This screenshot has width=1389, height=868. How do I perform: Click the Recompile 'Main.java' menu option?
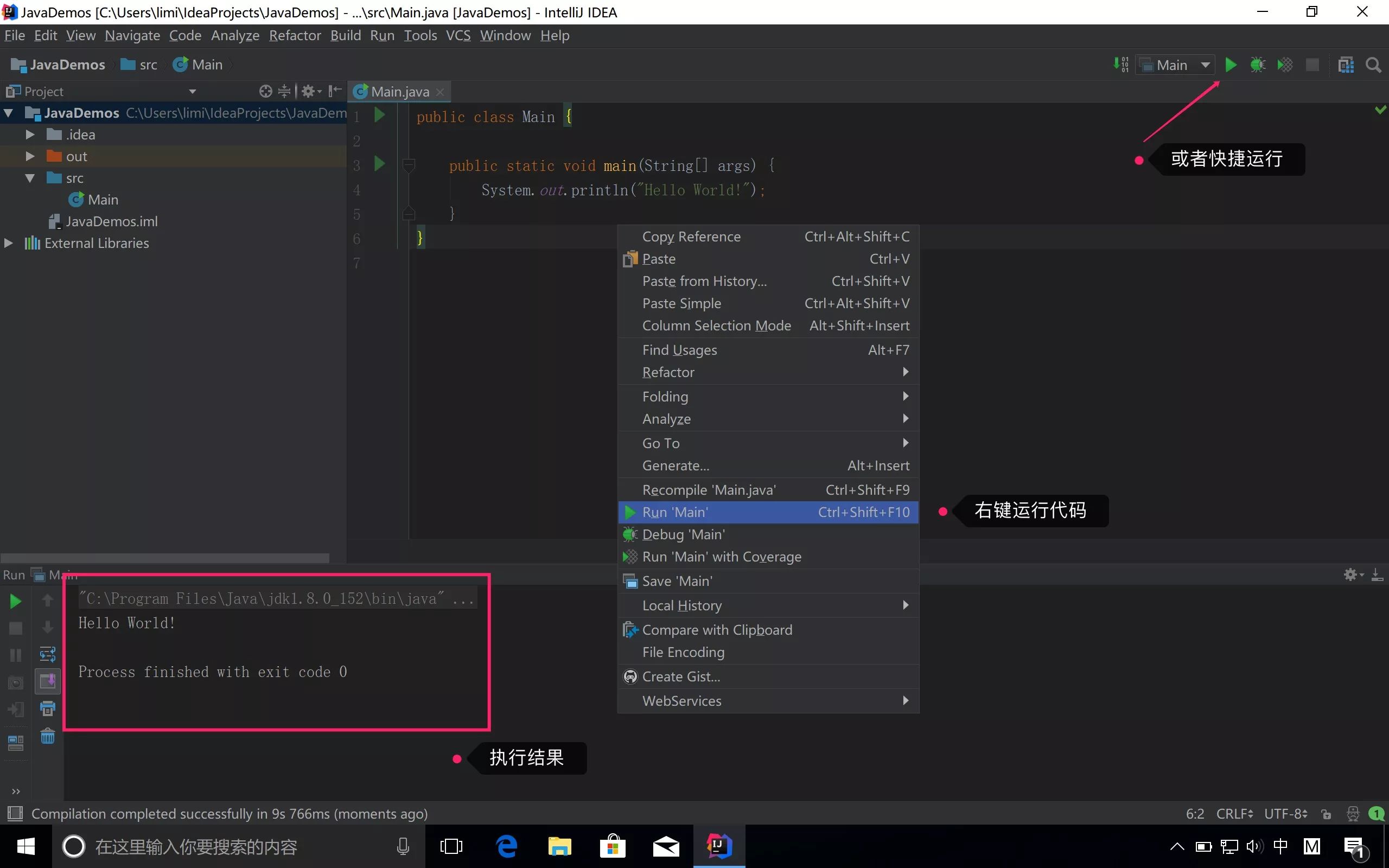tap(709, 489)
